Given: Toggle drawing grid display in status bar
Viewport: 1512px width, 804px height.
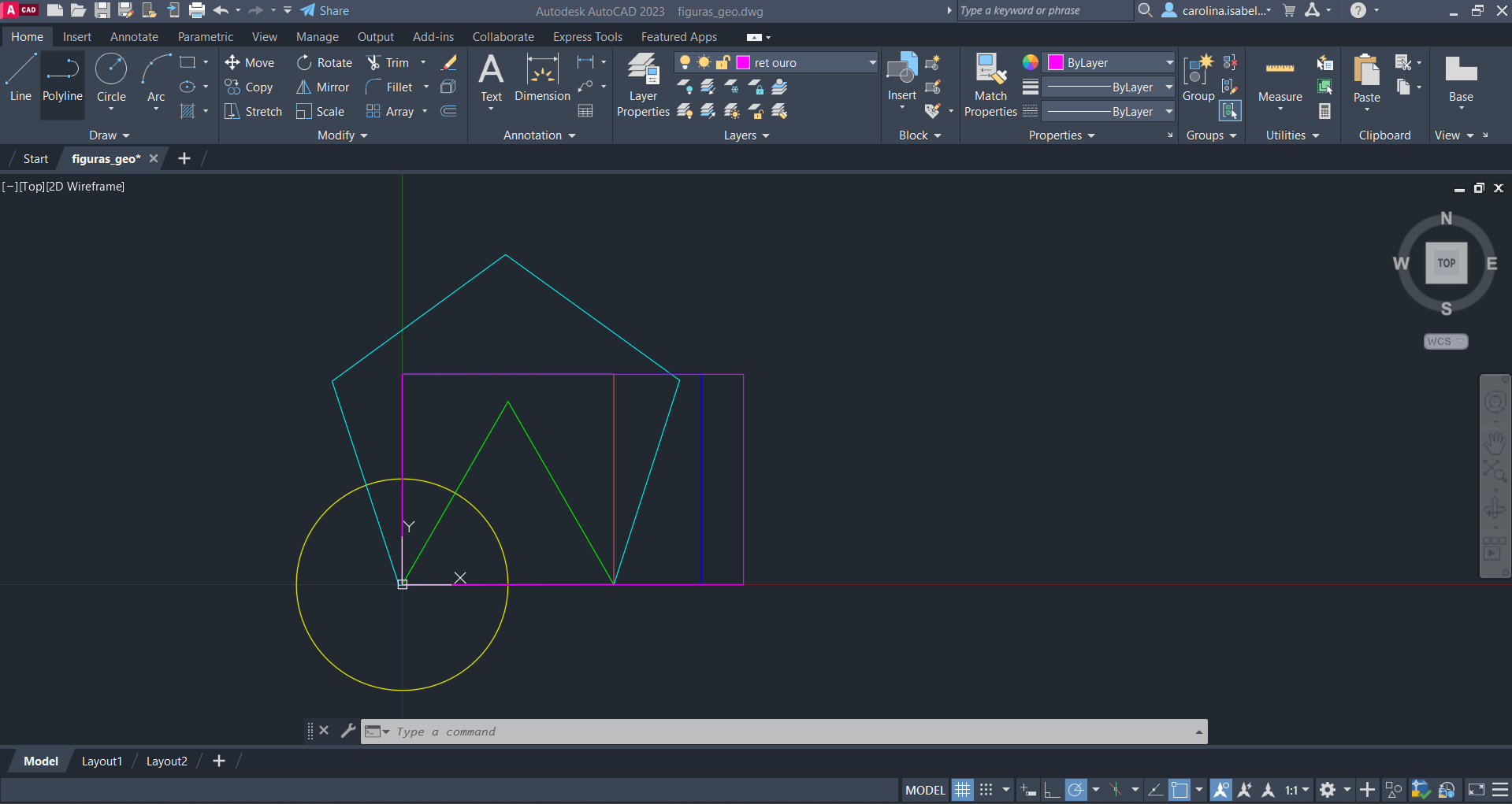Looking at the screenshot, I should tap(963, 790).
